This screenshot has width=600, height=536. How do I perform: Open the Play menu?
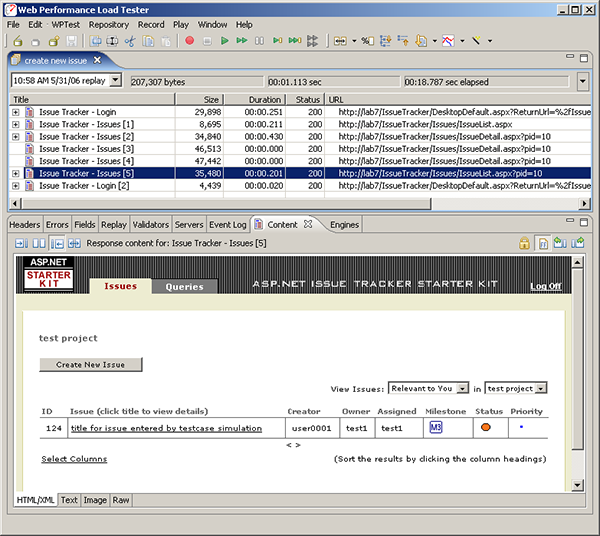point(181,25)
